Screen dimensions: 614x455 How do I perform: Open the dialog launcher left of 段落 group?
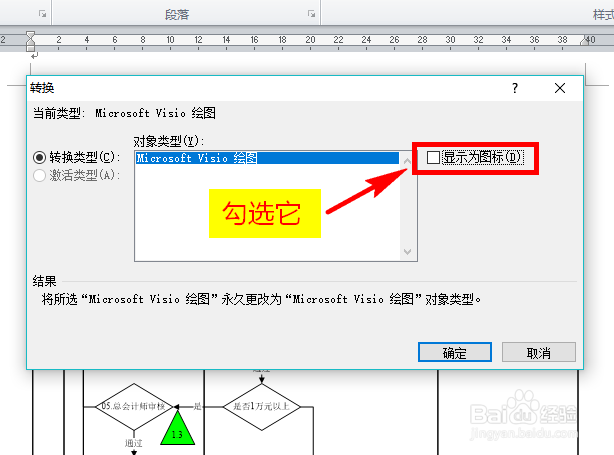click(x=42, y=14)
